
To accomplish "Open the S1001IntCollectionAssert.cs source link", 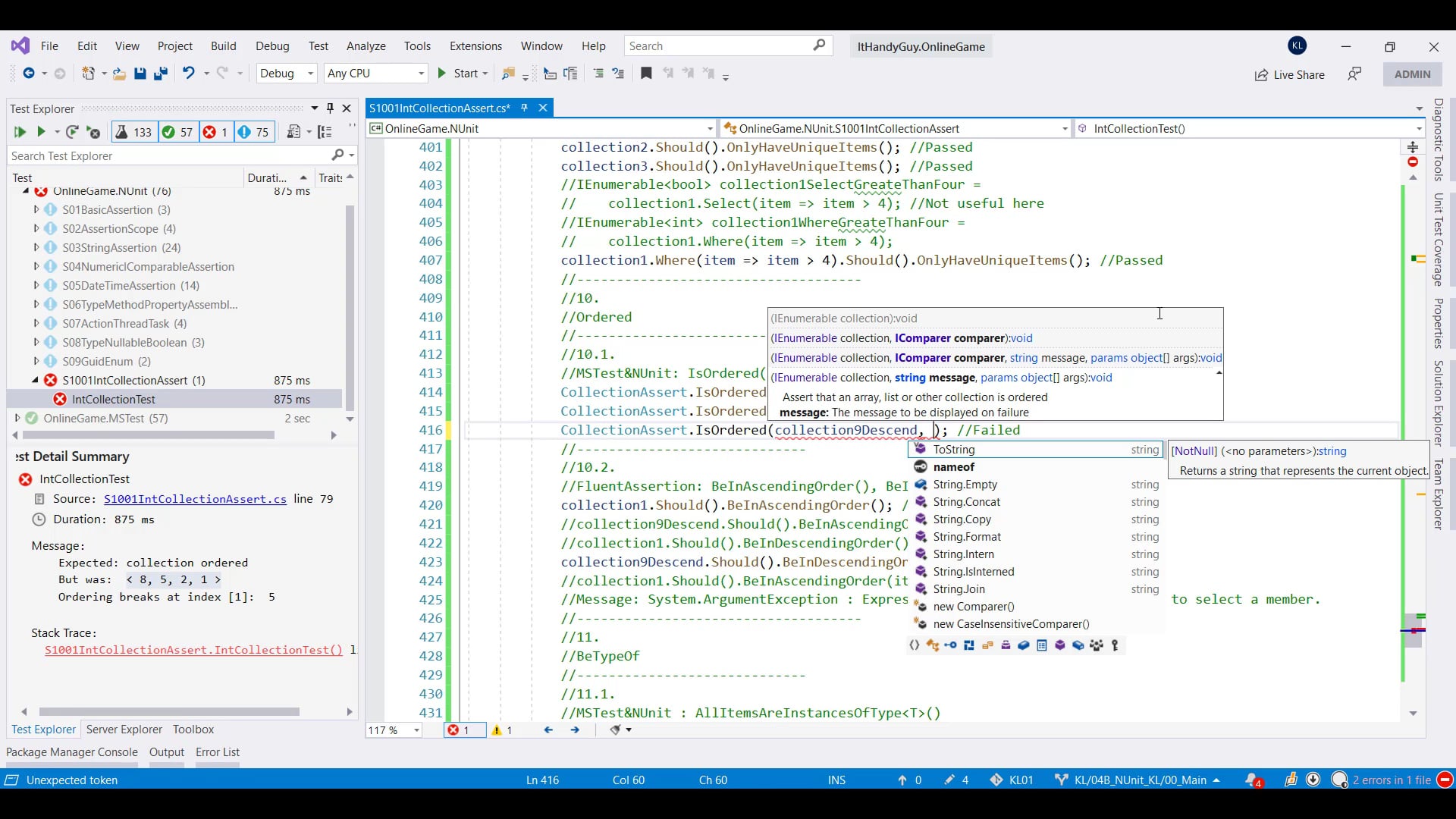I will [x=195, y=499].
